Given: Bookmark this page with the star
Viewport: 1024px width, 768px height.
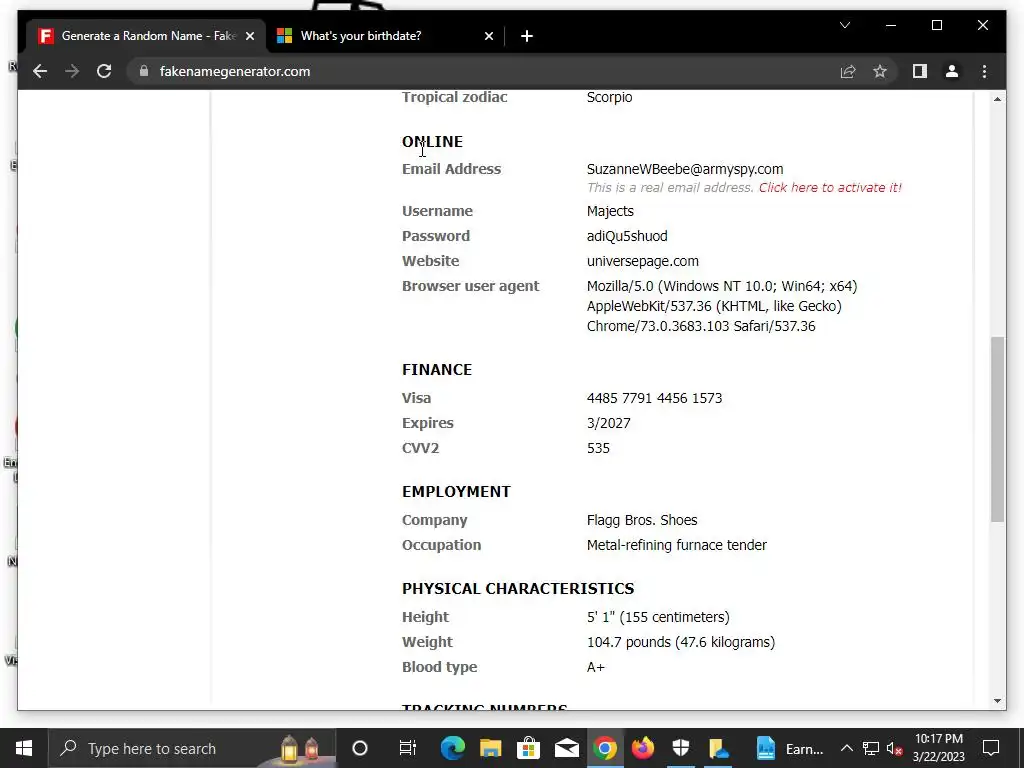Looking at the screenshot, I should pos(880,71).
